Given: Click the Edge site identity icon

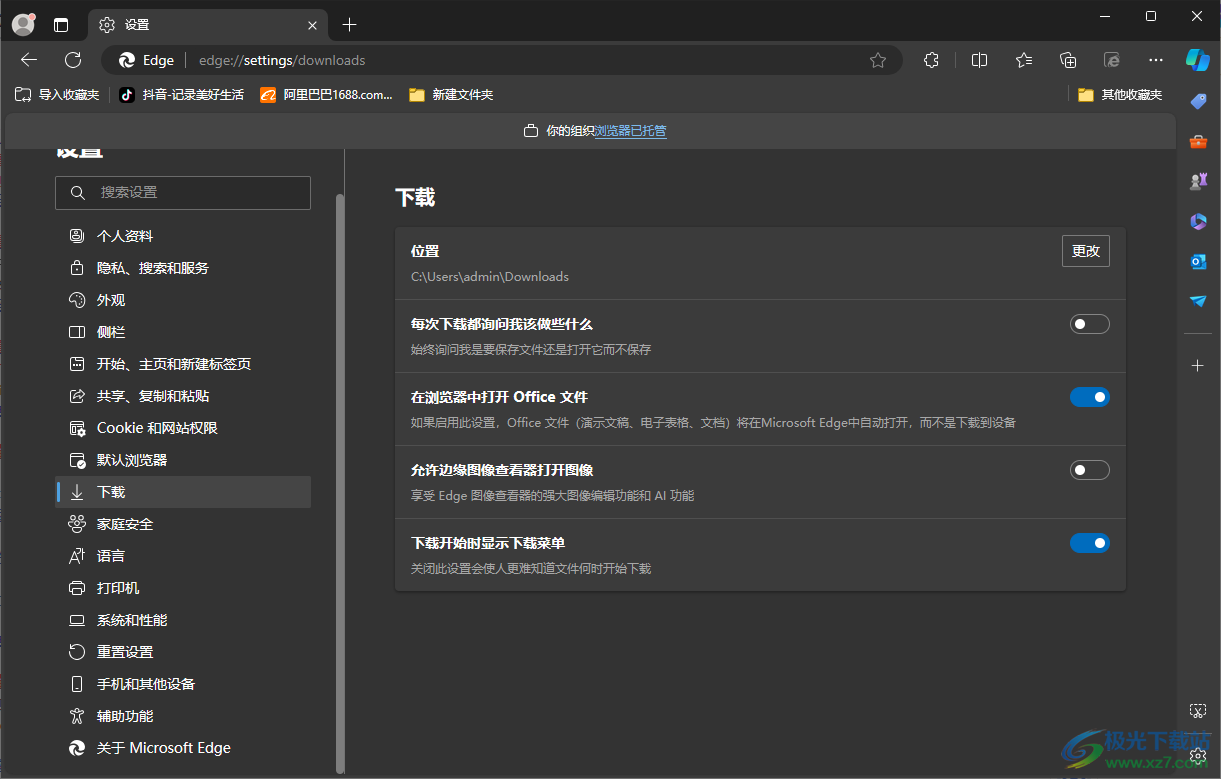Looking at the screenshot, I should coord(127,60).
